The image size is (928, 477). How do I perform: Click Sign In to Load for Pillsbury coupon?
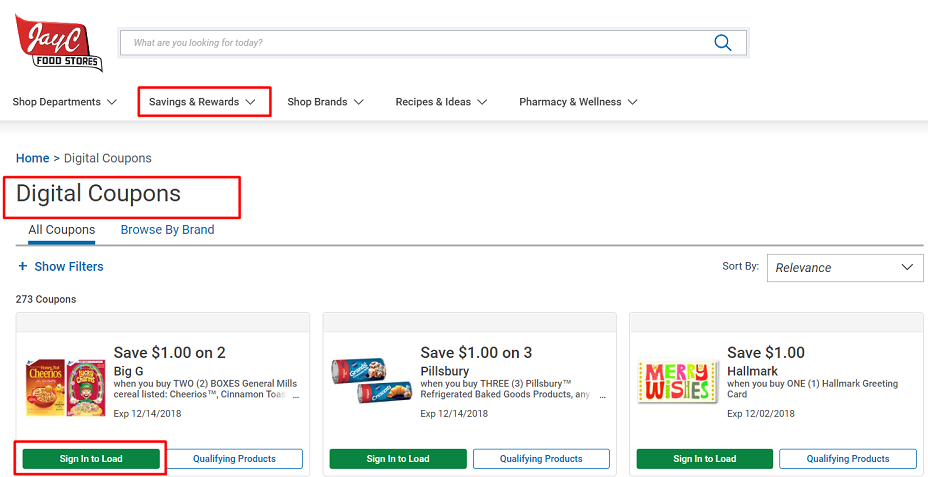tap(398, 459)
